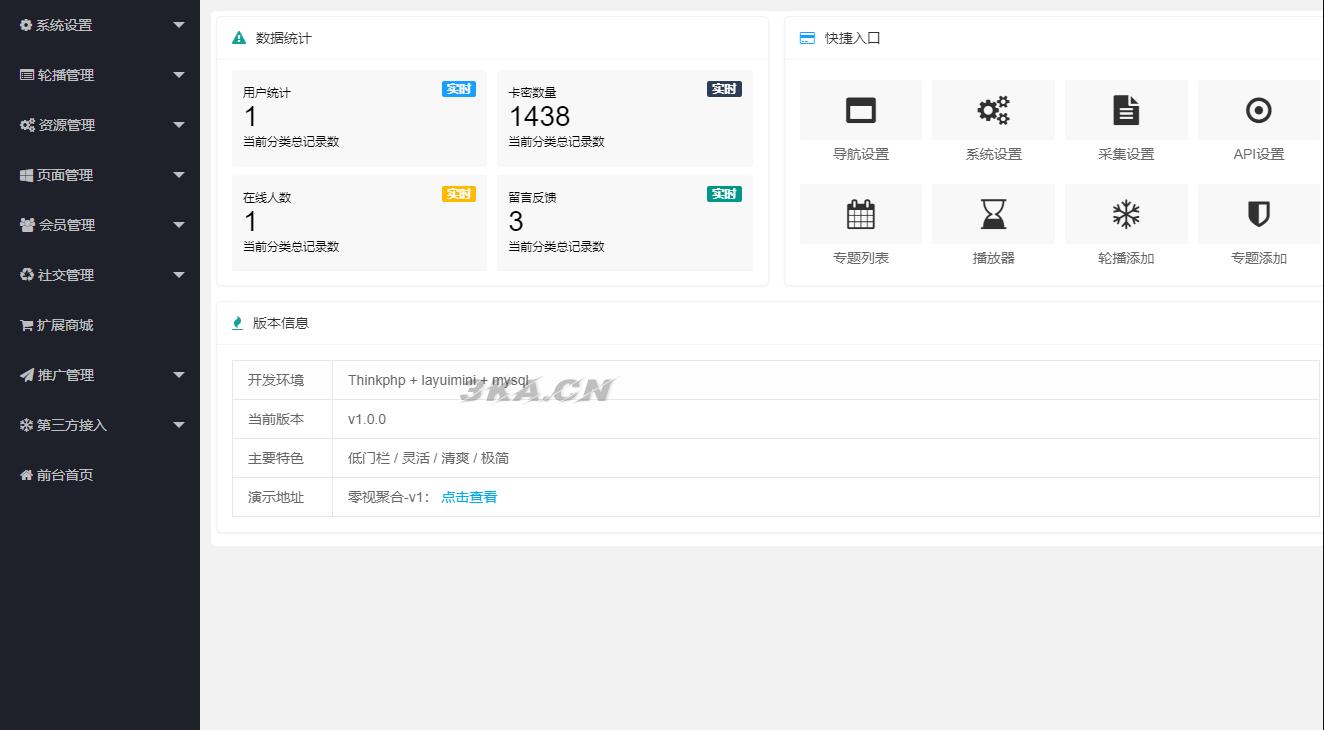Expand the 资源管理 menu arrow
Screen dimensions: 1324x730
pos(179,125)
